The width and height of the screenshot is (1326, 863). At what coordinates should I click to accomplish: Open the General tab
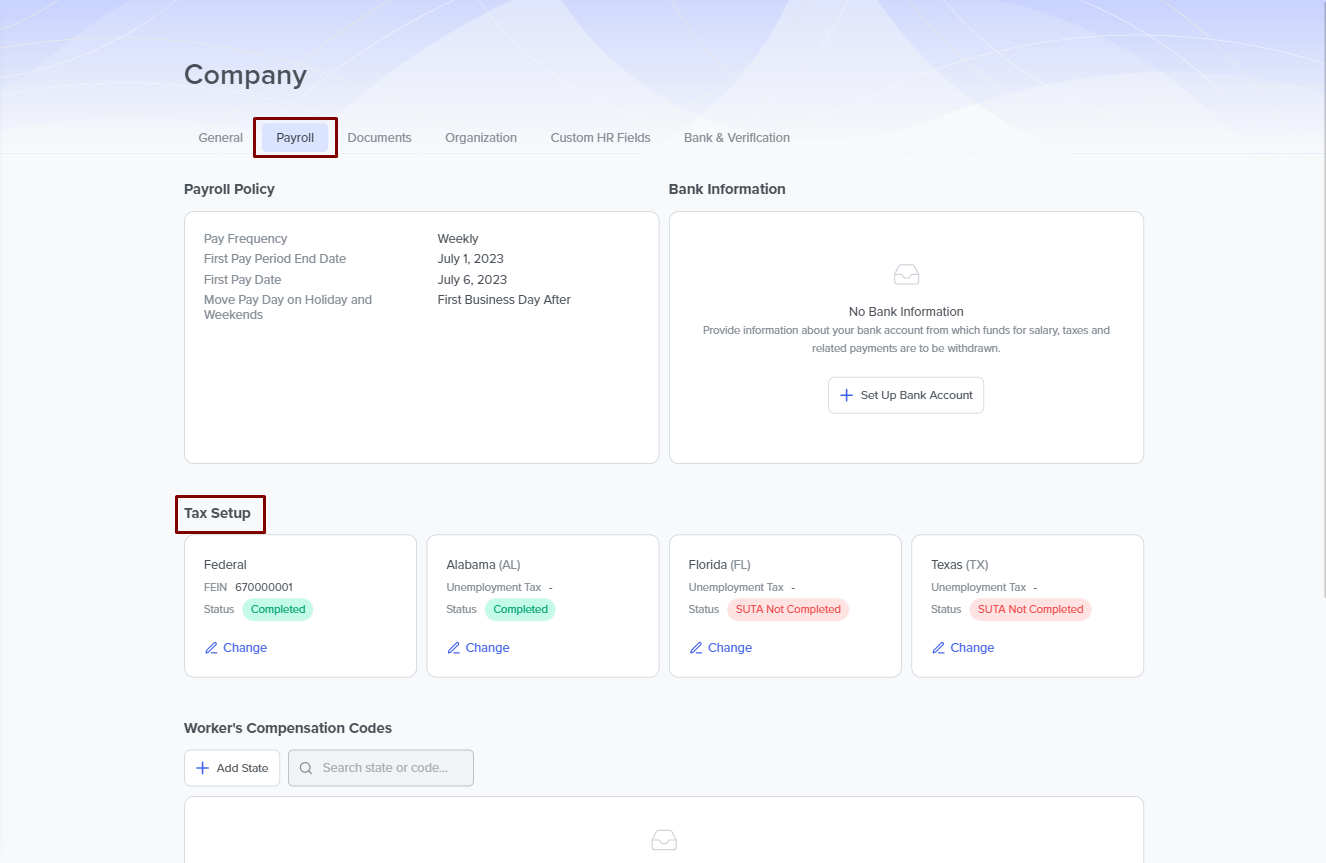coord(220,138)
